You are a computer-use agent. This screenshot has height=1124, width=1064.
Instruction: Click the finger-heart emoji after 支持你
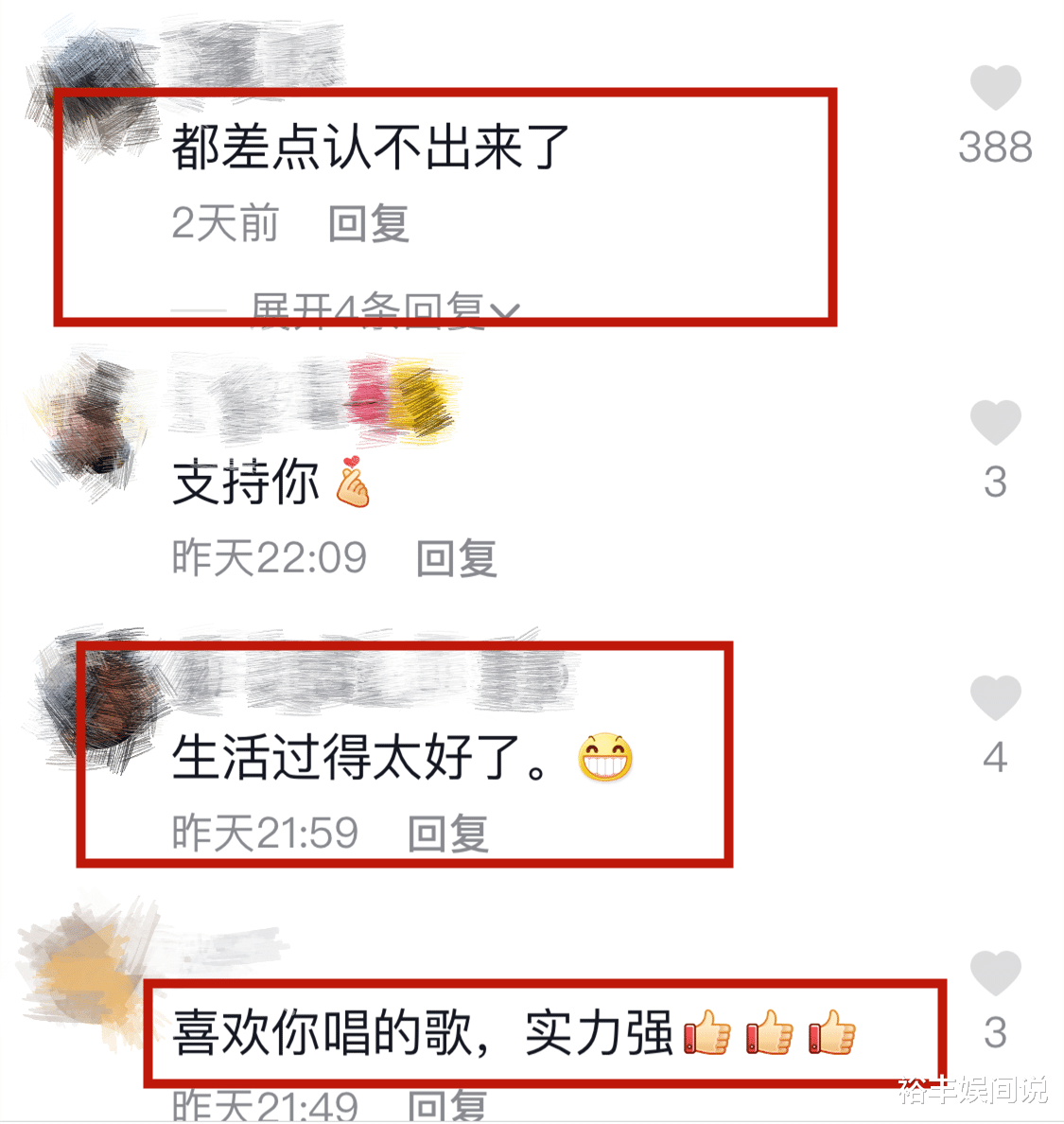(x=353, y=482)
